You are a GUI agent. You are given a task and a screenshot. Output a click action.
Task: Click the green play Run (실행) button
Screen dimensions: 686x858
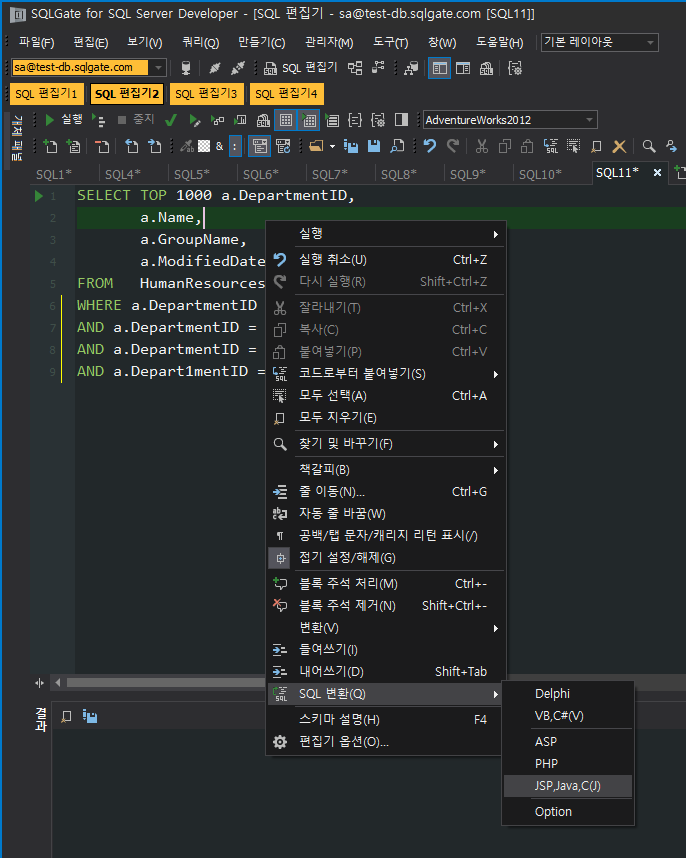tap(64, 119)
